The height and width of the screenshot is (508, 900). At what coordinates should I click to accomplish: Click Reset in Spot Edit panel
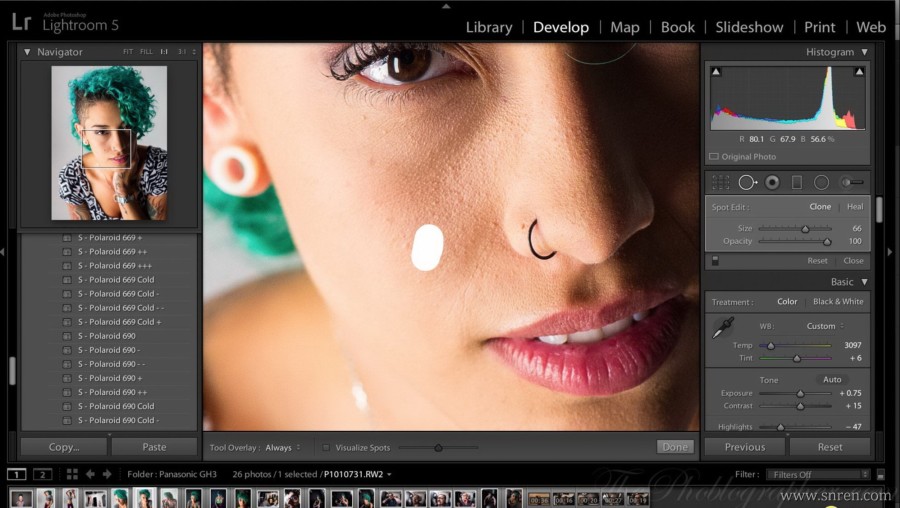[817, 261]
